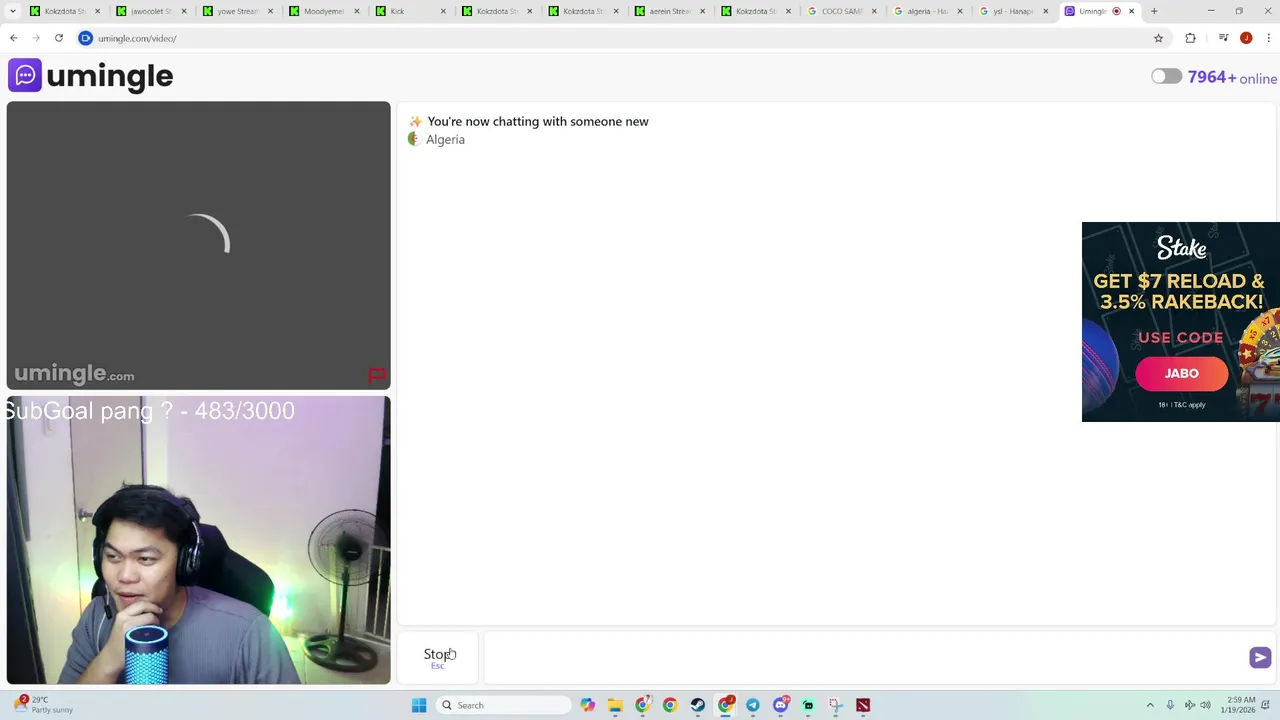Toggle the dark mode switch
The height and width of the screenshot is (720, 1280).
pyautogui.click(x=1166, y=77)
